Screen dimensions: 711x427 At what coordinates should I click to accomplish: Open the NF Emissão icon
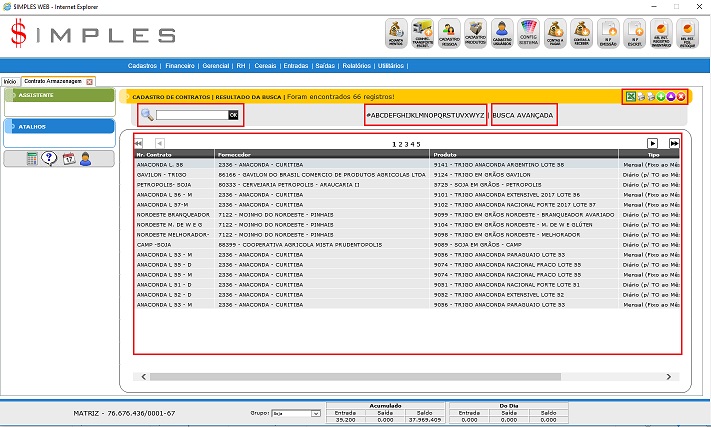pos(608,33)
